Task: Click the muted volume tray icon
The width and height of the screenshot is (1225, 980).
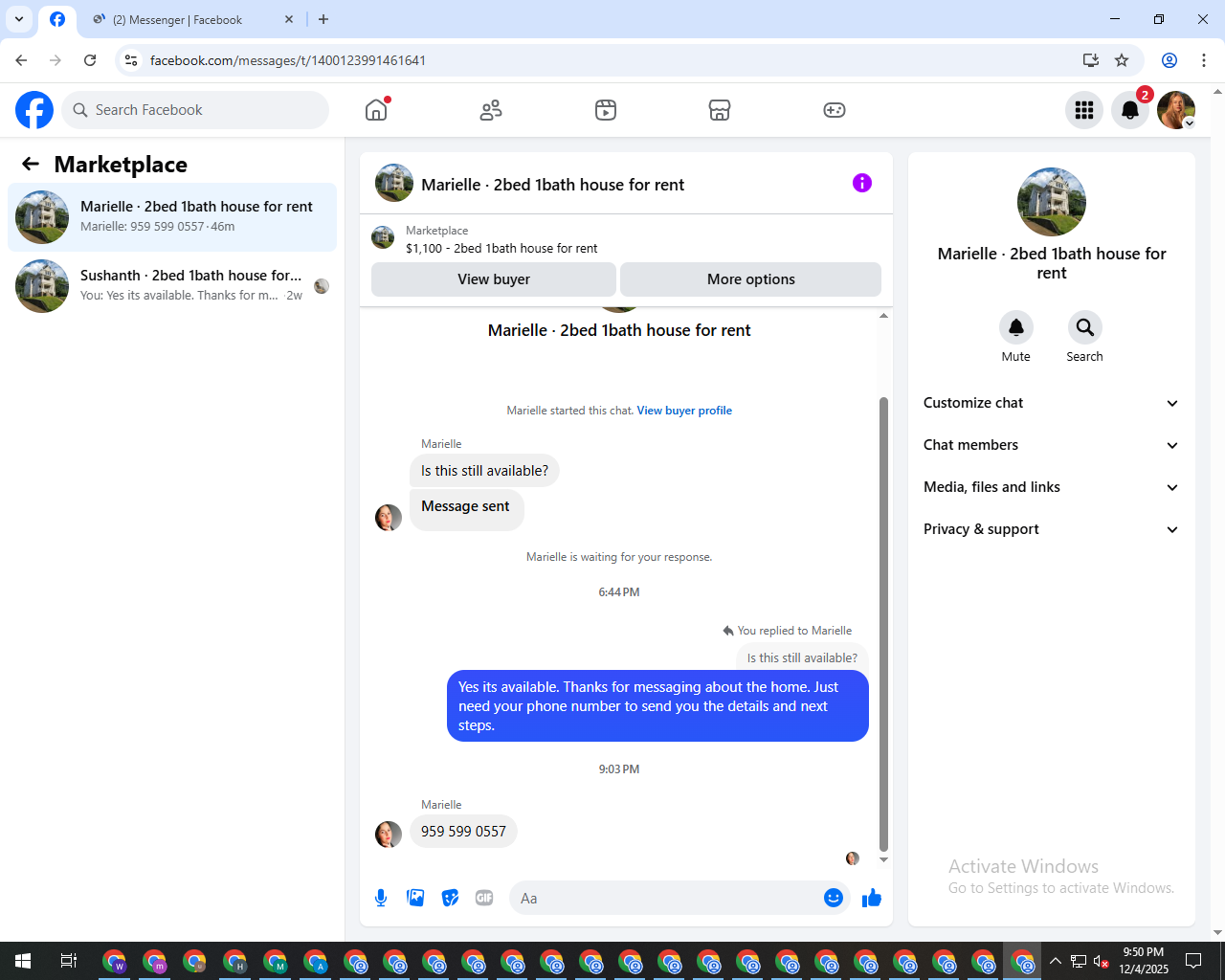Action: (x=1102, y=961)
